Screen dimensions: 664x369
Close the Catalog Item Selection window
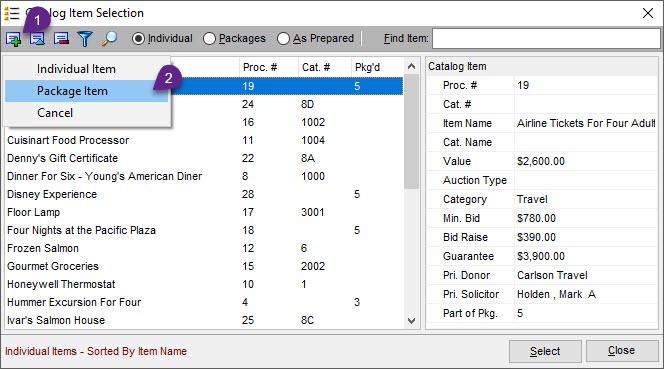tap(647, 13)
